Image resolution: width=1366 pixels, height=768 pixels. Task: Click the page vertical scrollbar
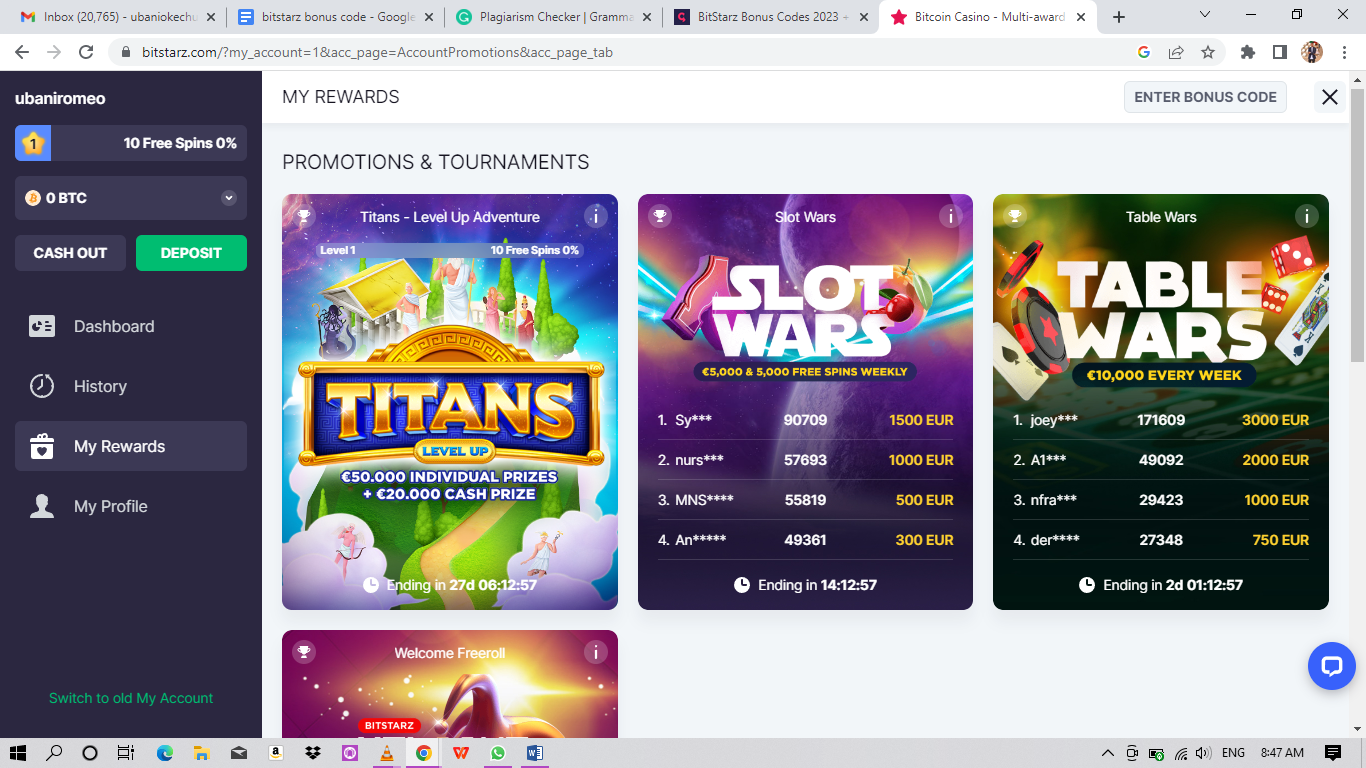(1357, 225)
